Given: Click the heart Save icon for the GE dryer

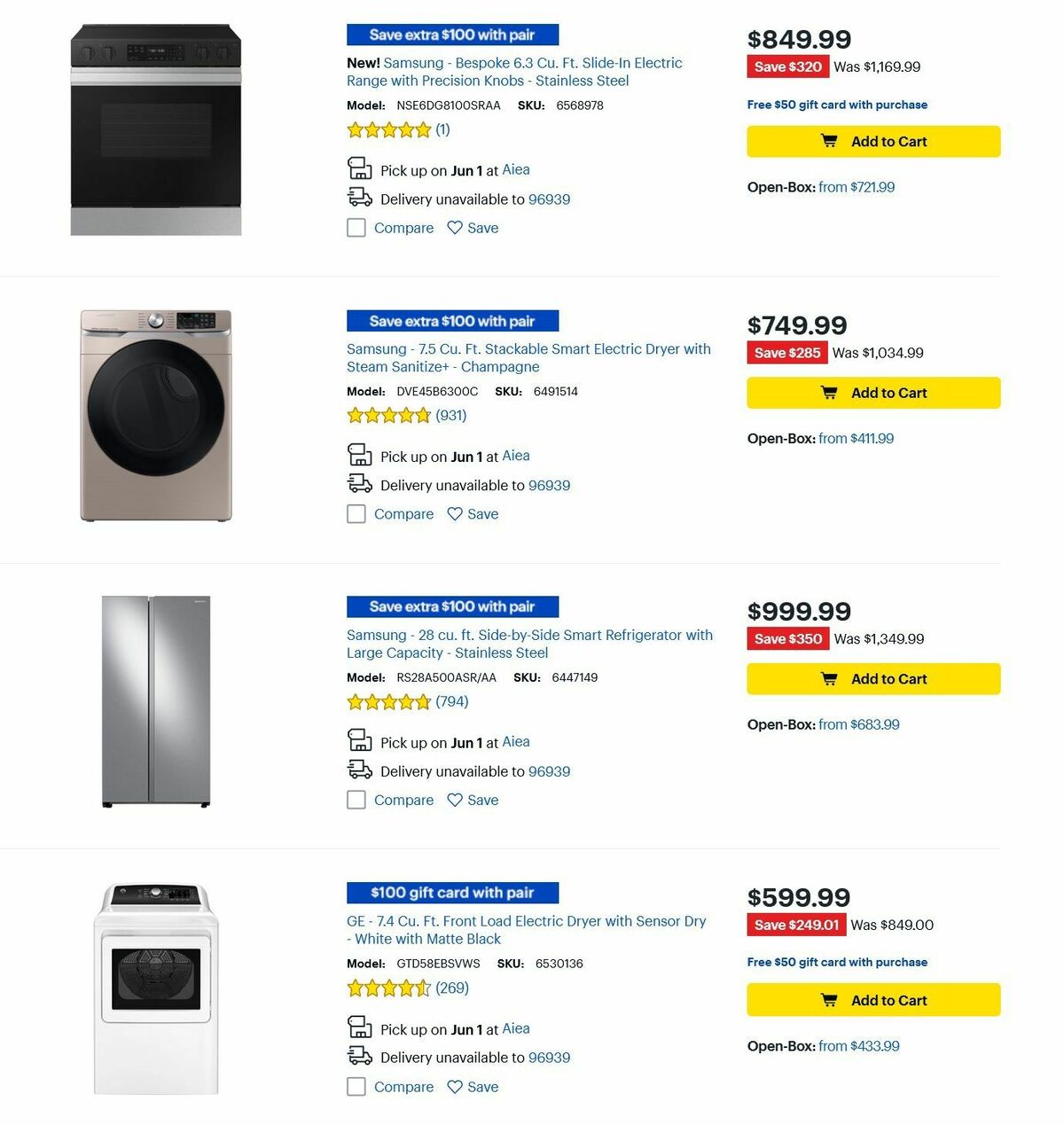Looking at the screenshot, I should (454, 1087).
